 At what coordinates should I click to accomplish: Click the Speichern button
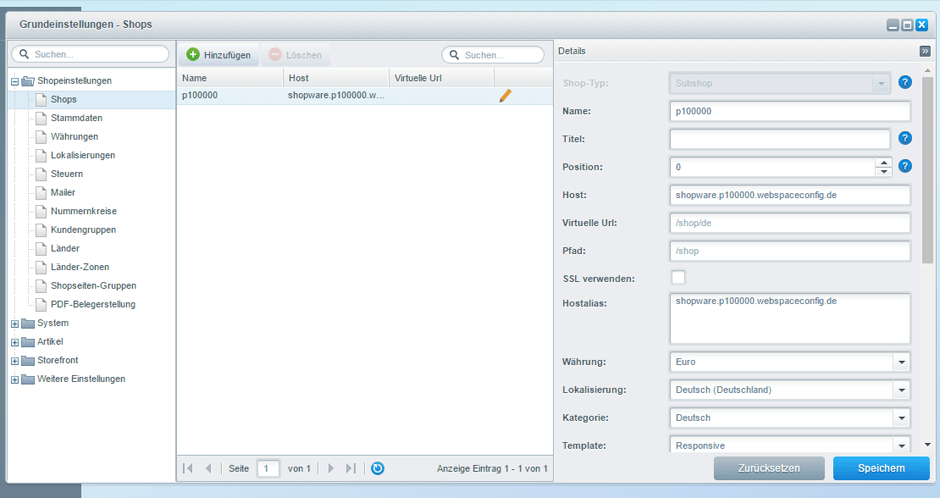tap(881, 468)
